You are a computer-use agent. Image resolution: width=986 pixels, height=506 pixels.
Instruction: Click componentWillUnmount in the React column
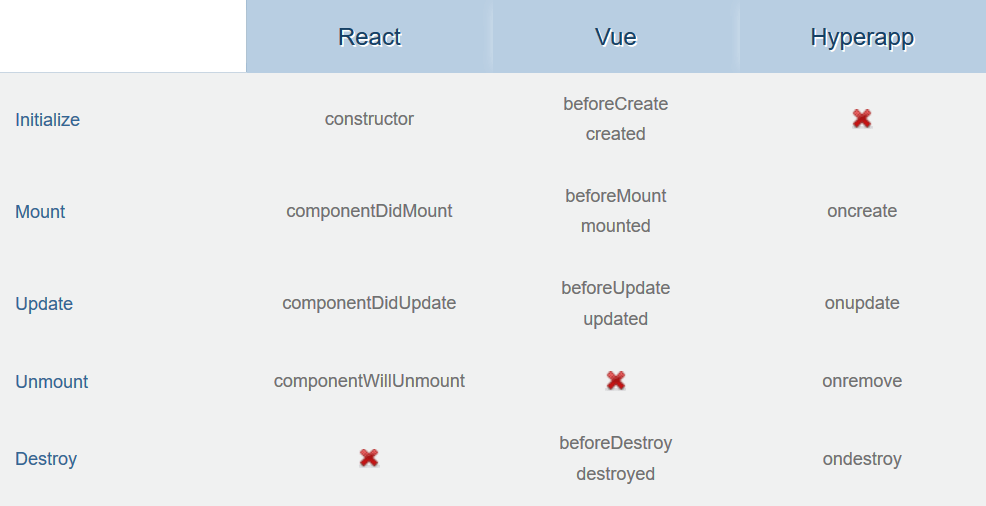[x=369, y=381]
